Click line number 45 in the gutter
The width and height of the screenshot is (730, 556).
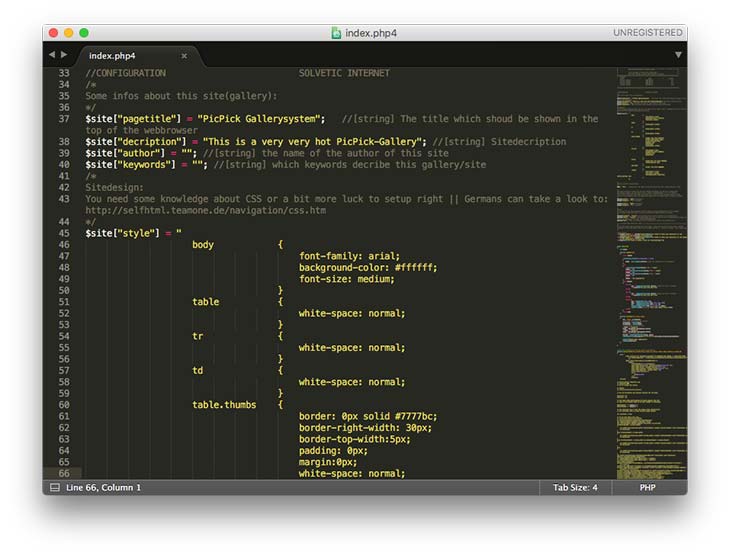64,233
